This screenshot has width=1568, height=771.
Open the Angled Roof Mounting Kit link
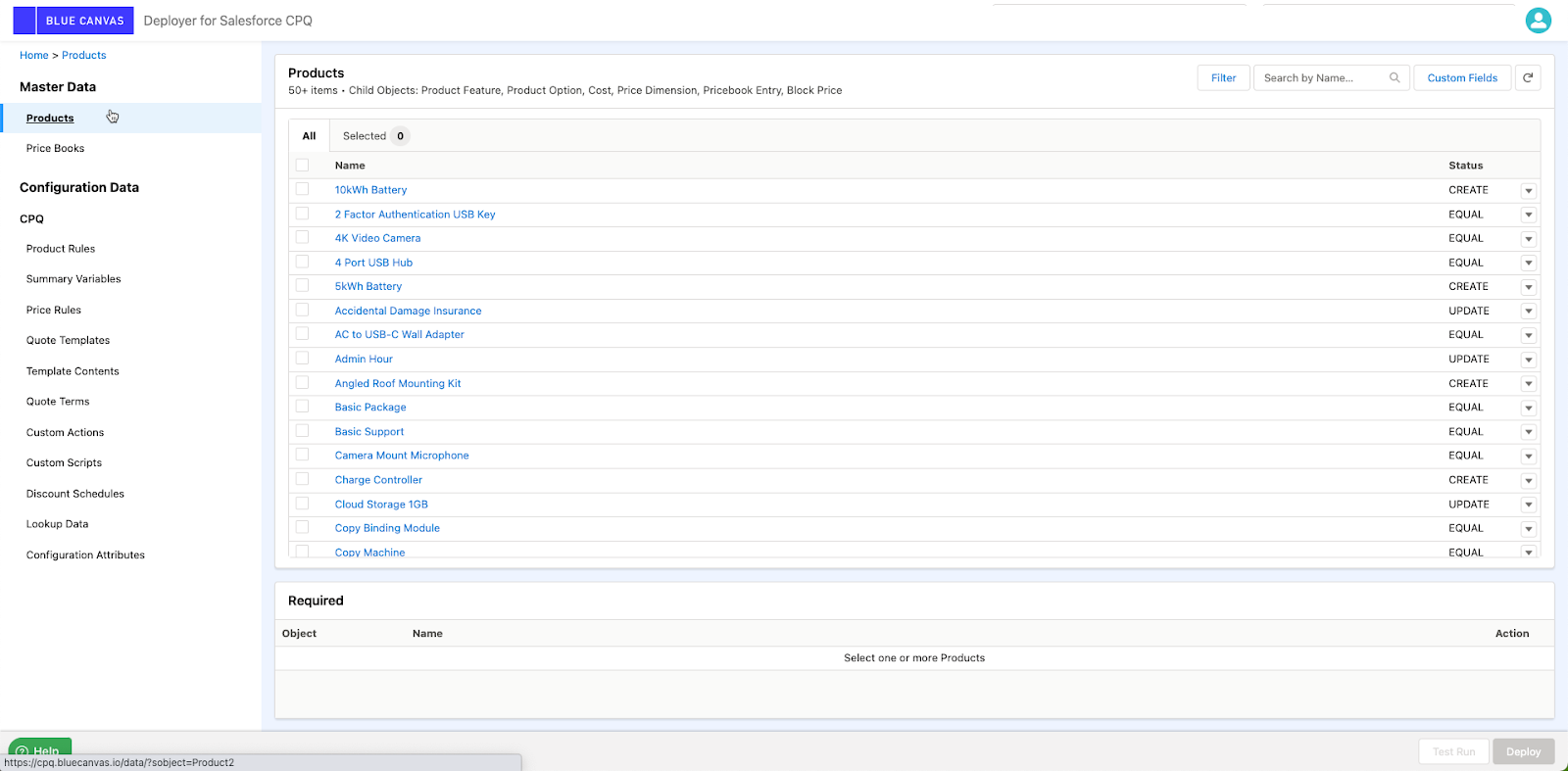tap(398, 383)
